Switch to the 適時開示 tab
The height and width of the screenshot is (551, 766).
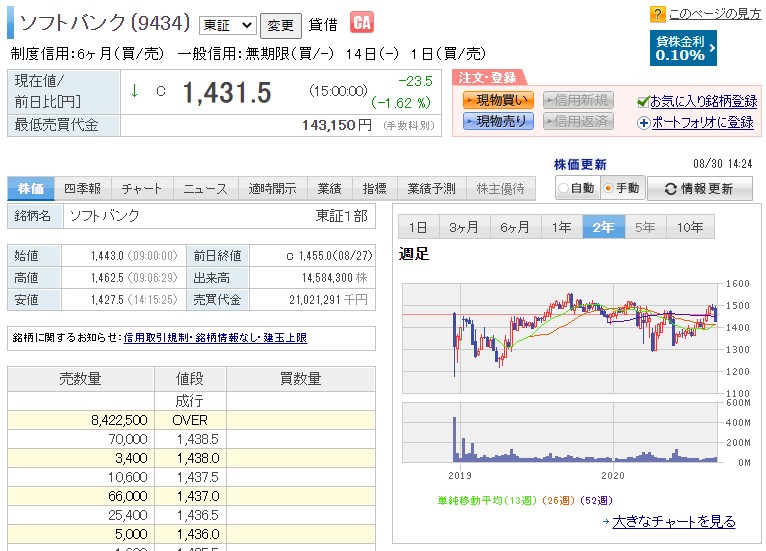[272, 189]
